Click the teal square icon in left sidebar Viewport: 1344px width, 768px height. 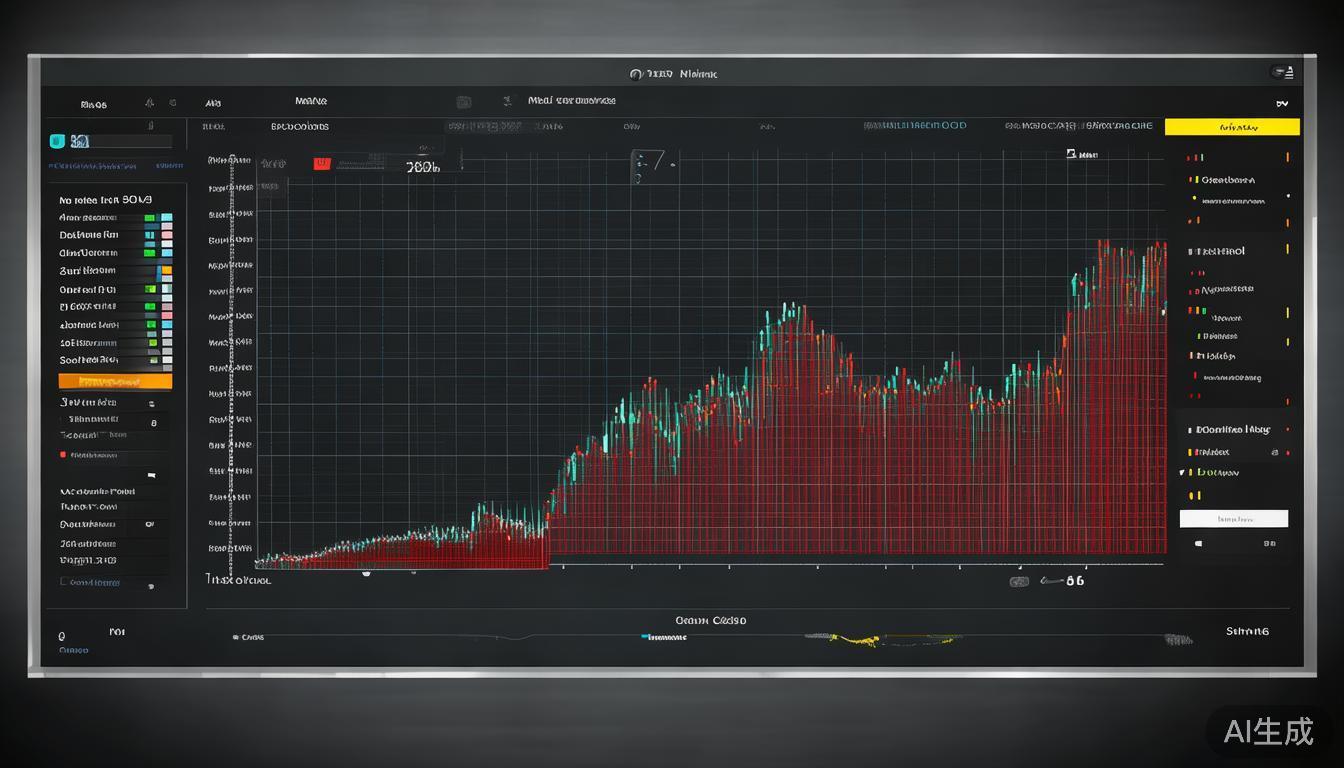pyautogui.click(x=56, y=141)
